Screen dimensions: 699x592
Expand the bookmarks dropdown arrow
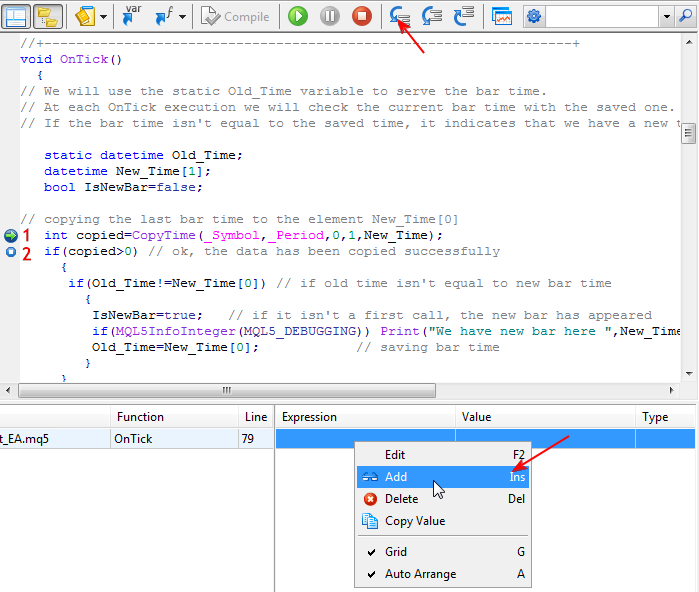tap(103, 17)
